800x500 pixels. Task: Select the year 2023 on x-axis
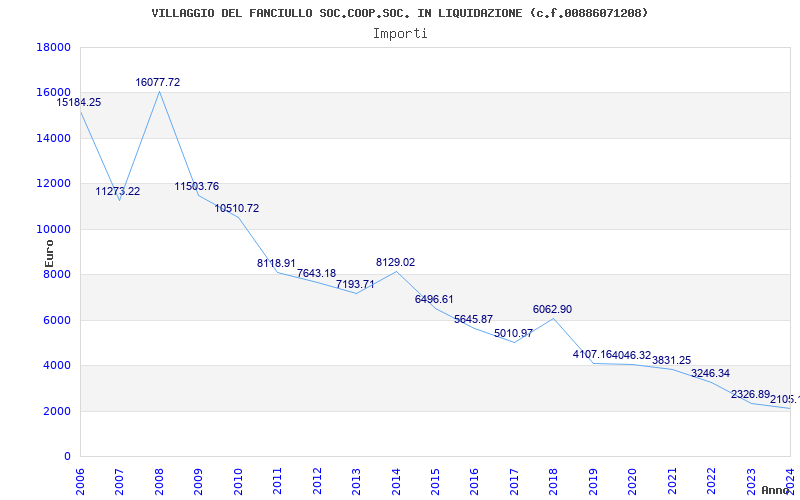751,481
